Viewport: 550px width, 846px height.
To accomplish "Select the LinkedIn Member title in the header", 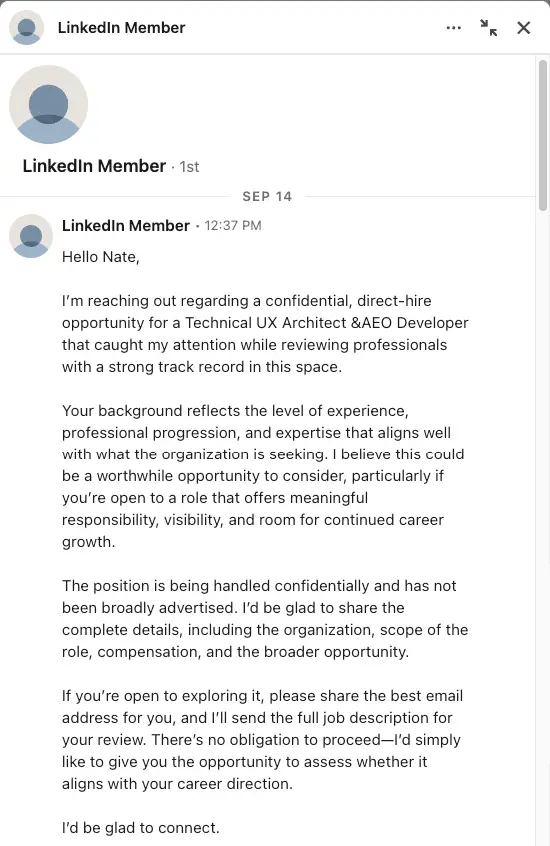I will (x=121, y=28).
